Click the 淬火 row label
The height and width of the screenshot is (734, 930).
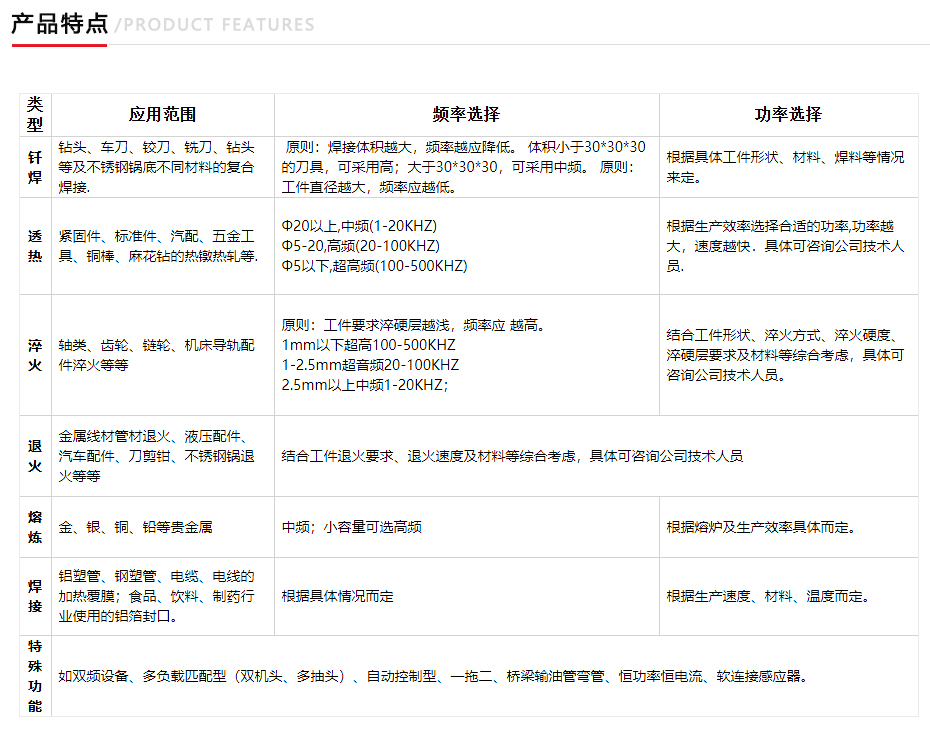35,355
